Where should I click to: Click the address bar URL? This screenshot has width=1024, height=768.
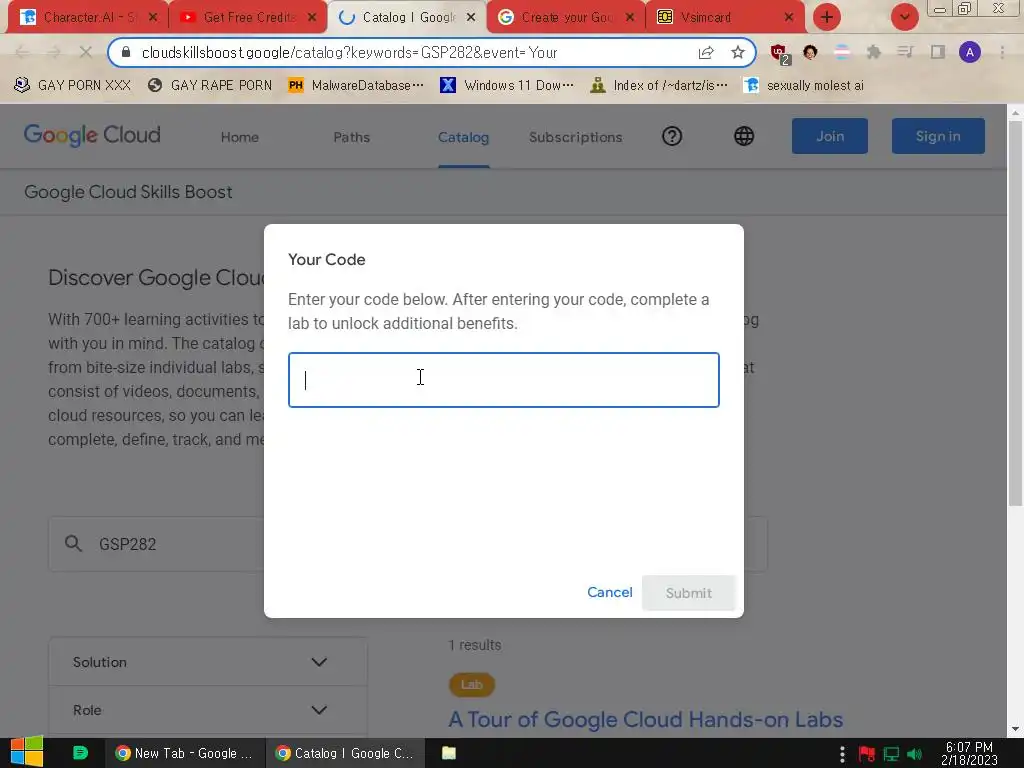[349, 53]
